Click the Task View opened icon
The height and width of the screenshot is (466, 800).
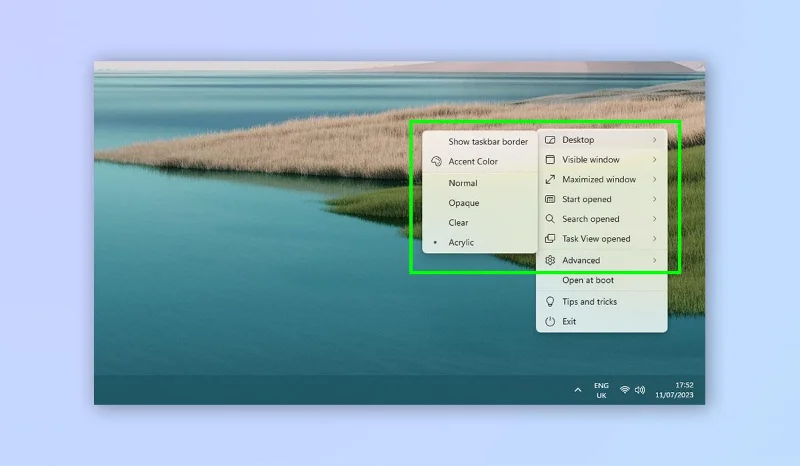click(x=550, y=239)
